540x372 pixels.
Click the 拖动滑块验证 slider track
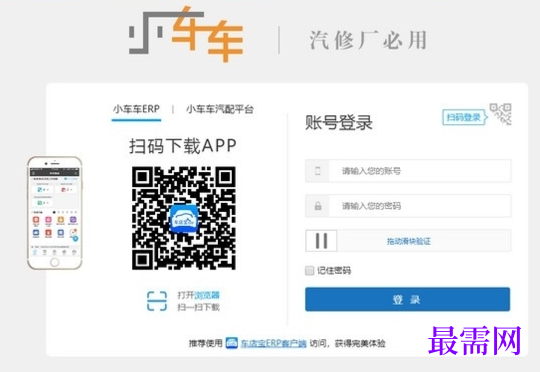(408, 241)
